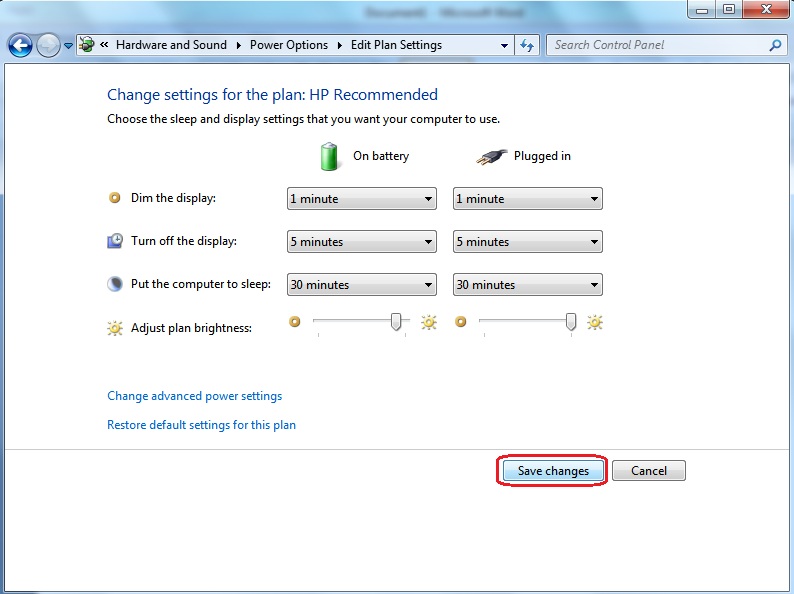Click the Back navigation arrow button
This screenshot has height=594, width=794.
(x=19, y=45)
